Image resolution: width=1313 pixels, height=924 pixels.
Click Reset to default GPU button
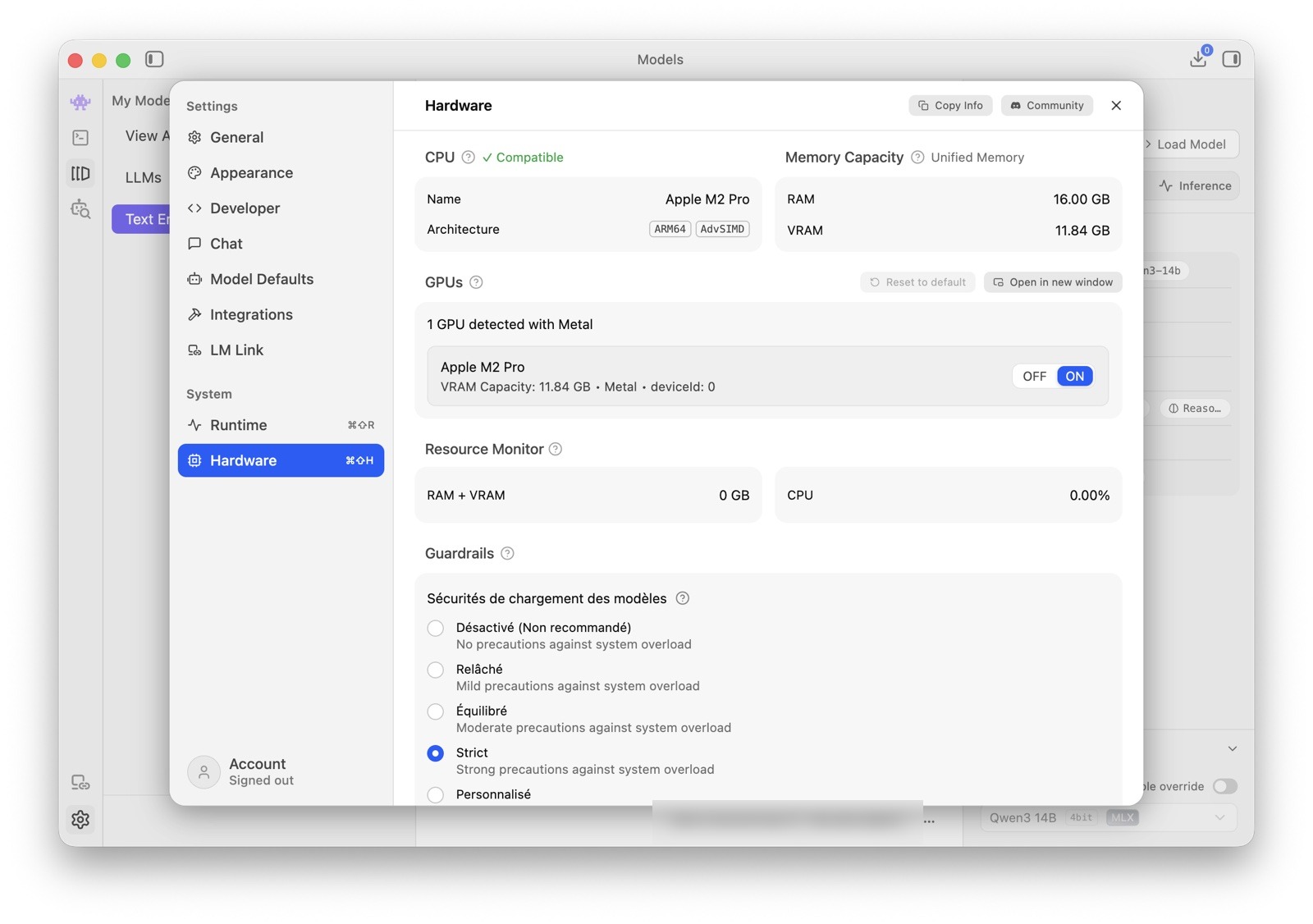[x=917, y=282]
